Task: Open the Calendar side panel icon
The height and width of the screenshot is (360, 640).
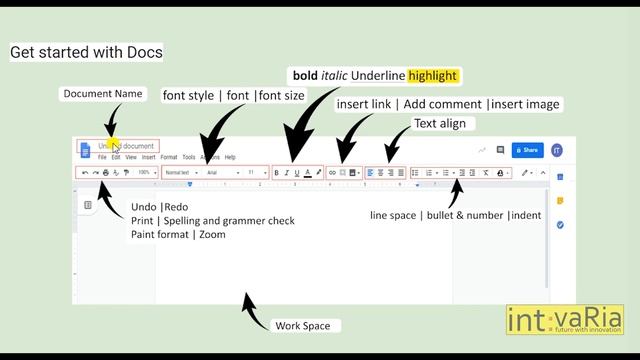Action: pyautogui.click(x=560, y=177)
